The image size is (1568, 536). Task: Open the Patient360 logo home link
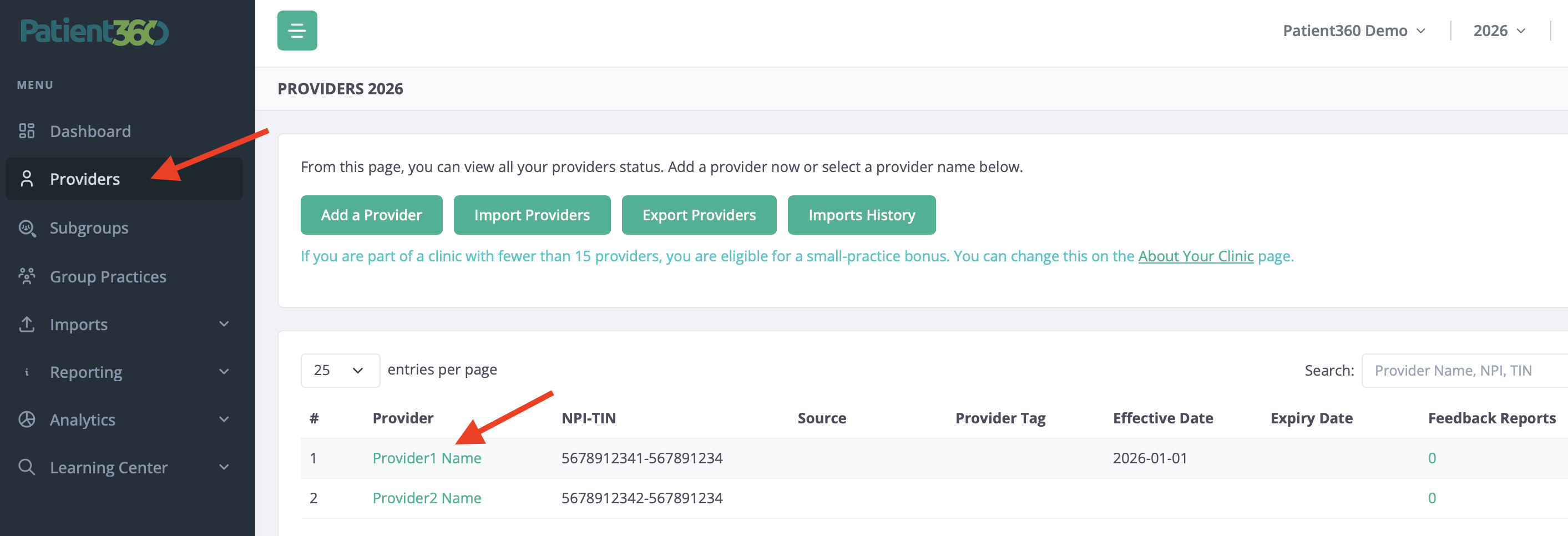click(94, 32)
